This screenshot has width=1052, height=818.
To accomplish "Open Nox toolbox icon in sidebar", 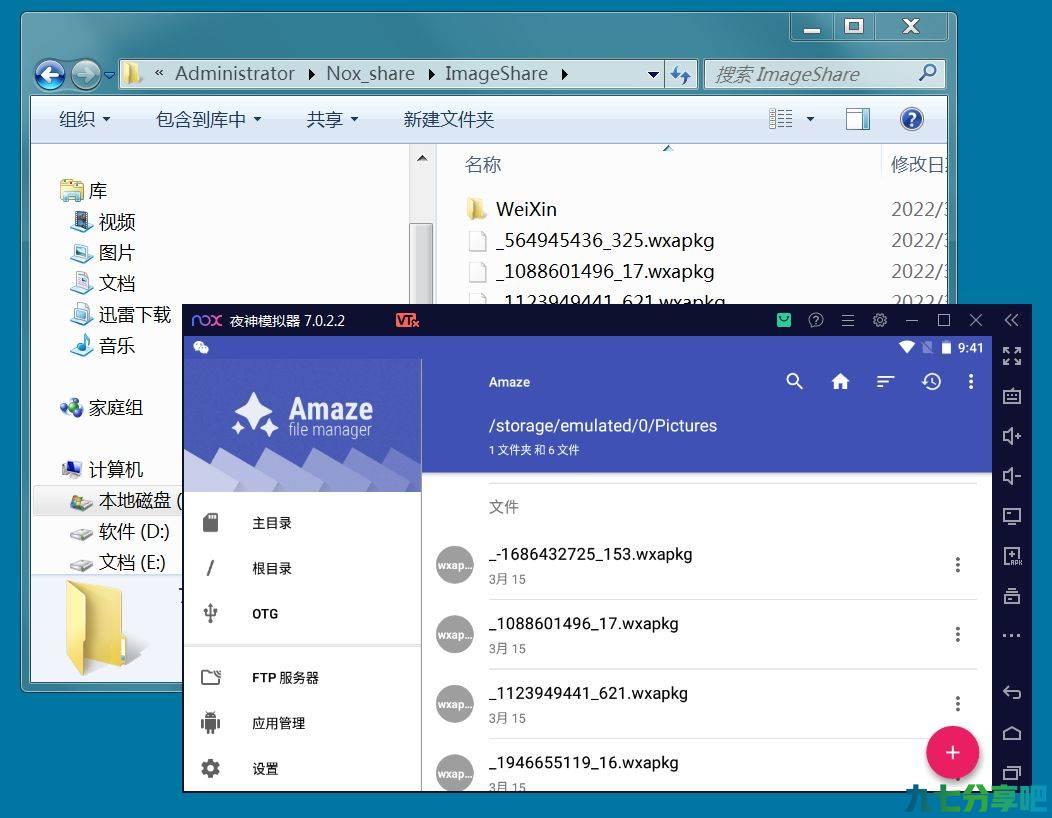I will pyautogui.click(x=1012, y=595).
